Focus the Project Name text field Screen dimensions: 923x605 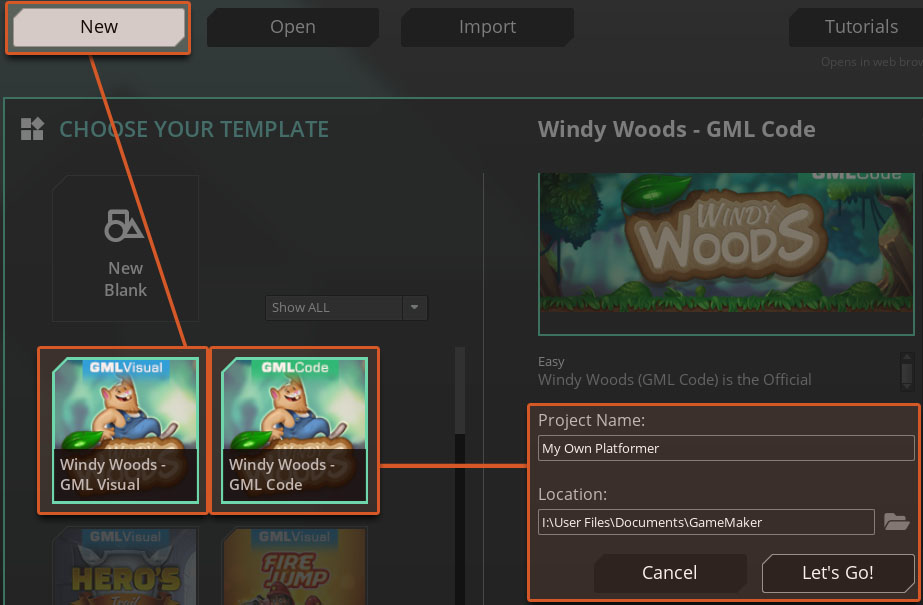726,448
